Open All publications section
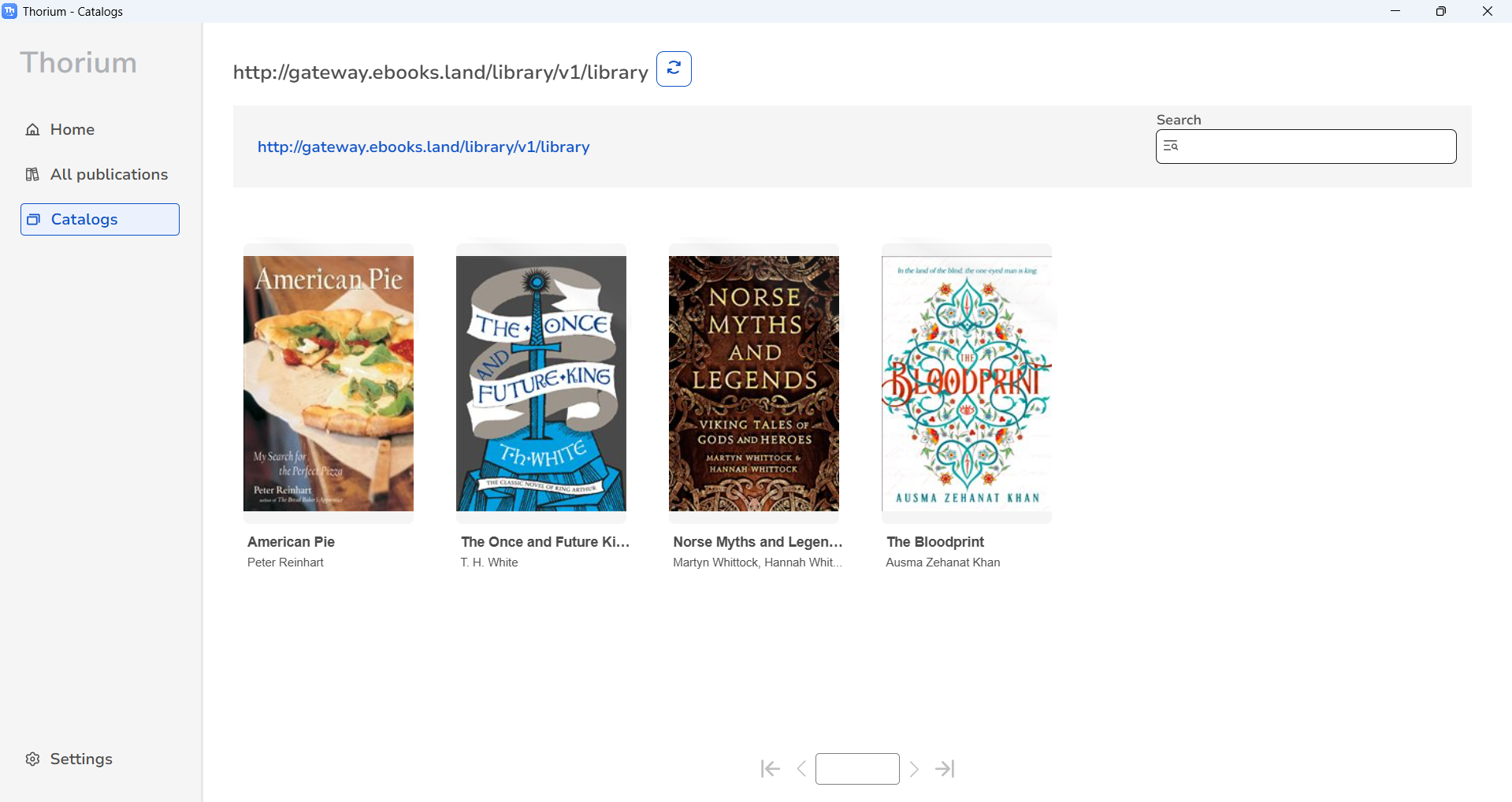This screenshot has height=802, width=1512. [x=100, y=174]
